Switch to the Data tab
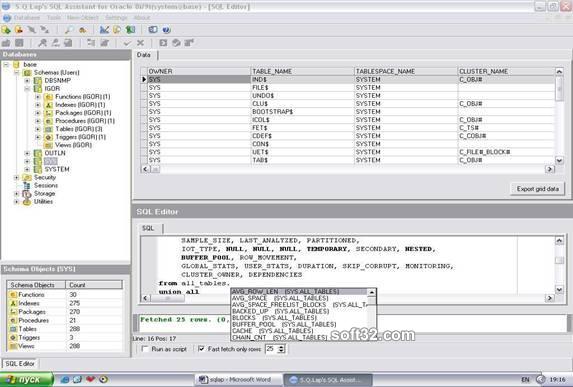The height and width of the screenshot is (387, 573). click(x=144, y=55)
